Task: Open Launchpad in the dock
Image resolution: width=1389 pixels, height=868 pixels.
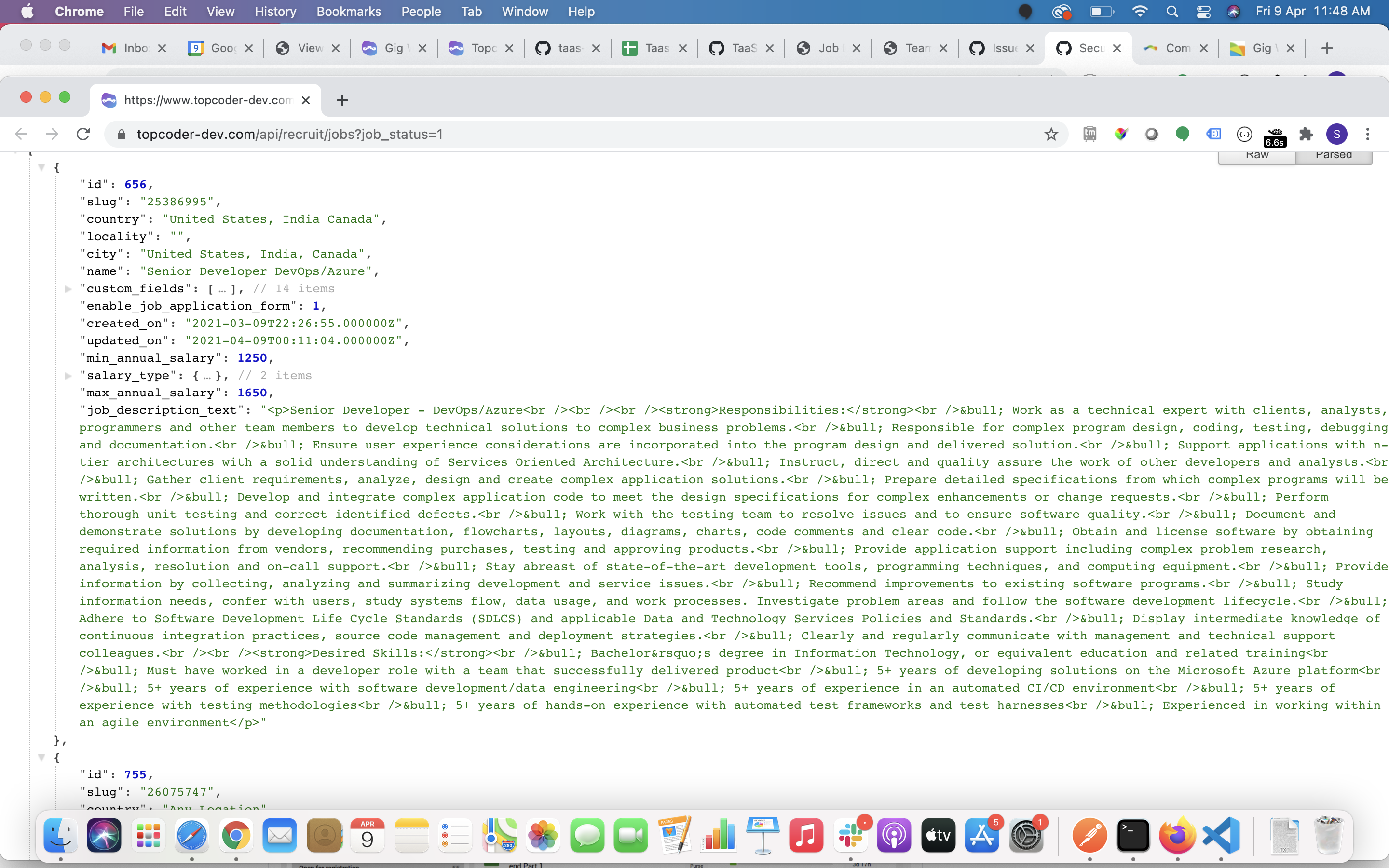Action: 148,835
